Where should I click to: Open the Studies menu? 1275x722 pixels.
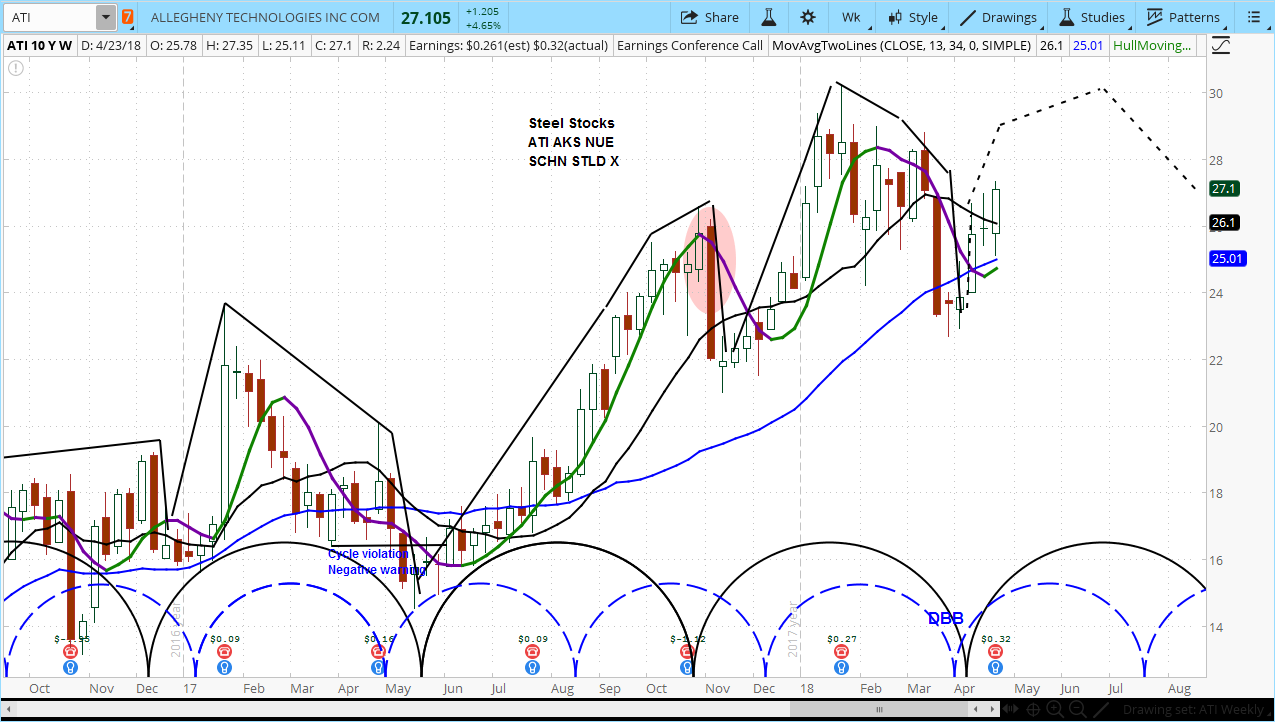coord(1093,17)
